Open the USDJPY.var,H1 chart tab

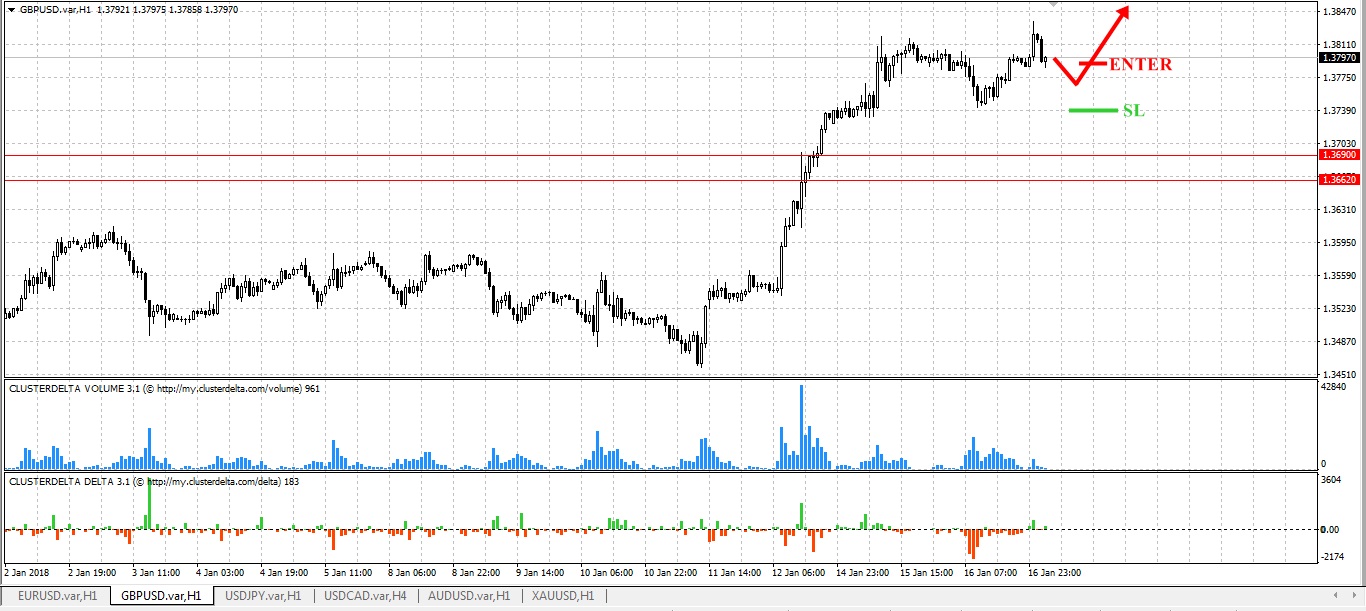tap(263, 596)
